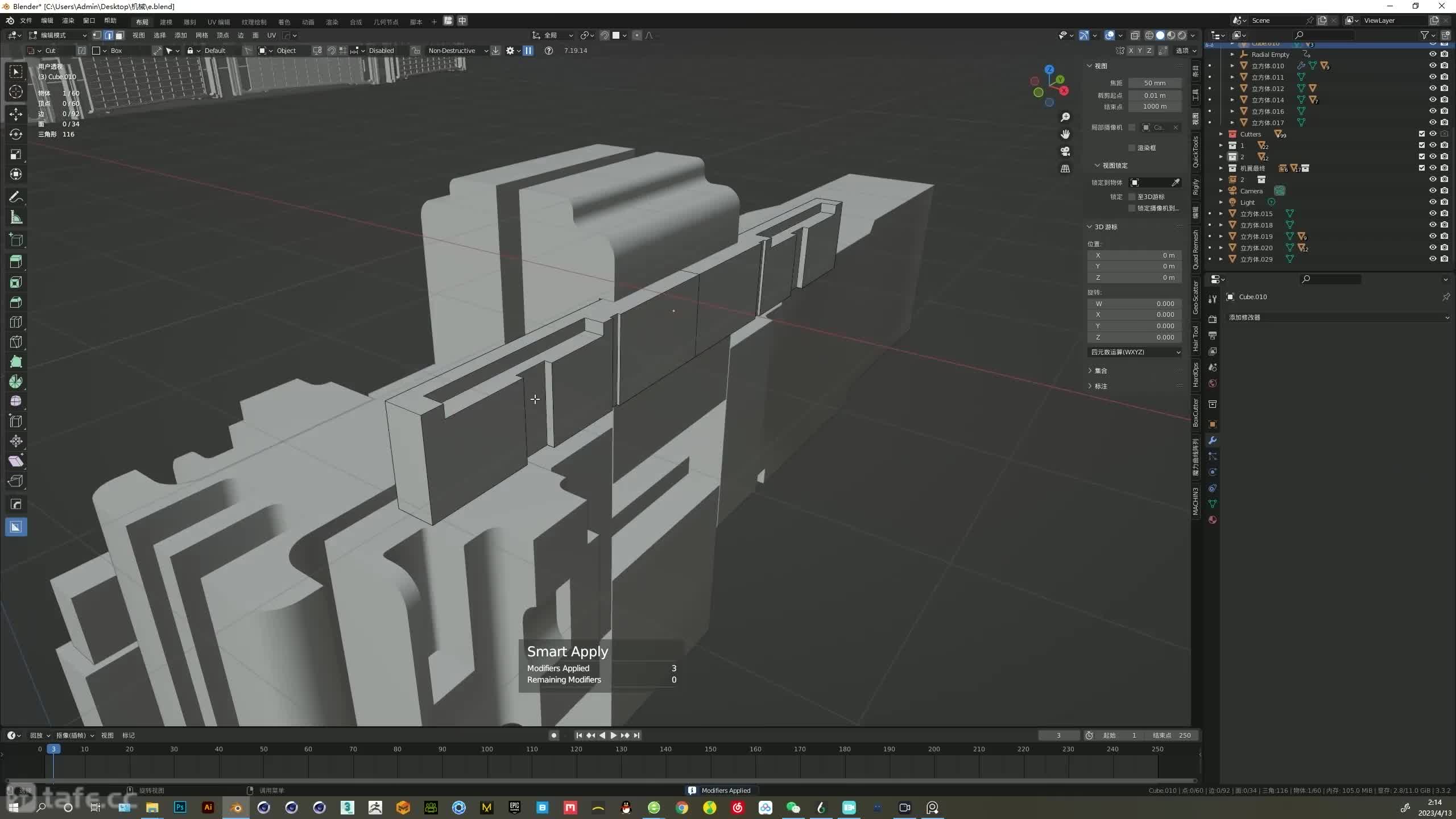Open the Non-Destructive dropdown

458,51
